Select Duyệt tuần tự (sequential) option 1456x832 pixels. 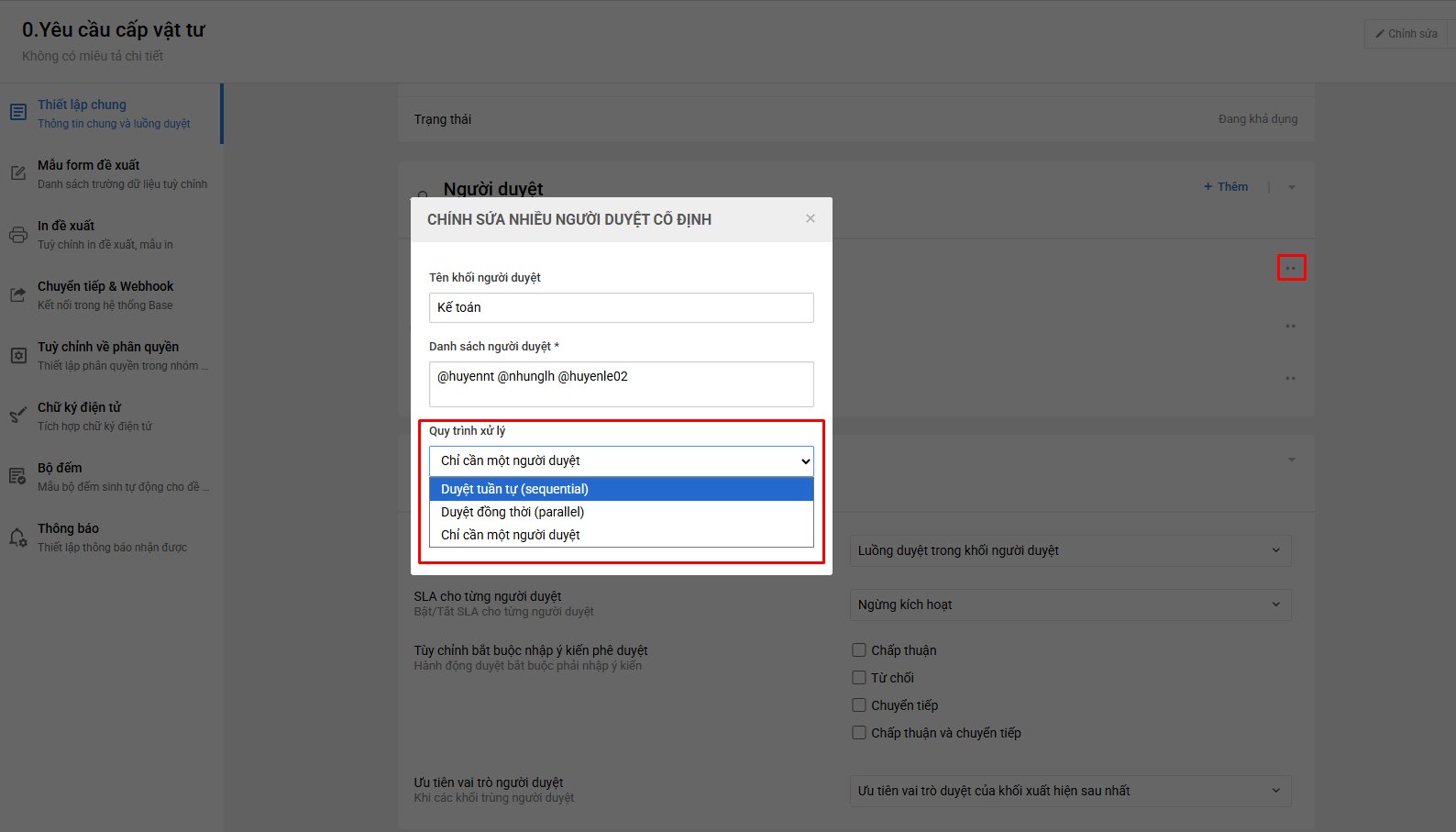click(622, 489)
